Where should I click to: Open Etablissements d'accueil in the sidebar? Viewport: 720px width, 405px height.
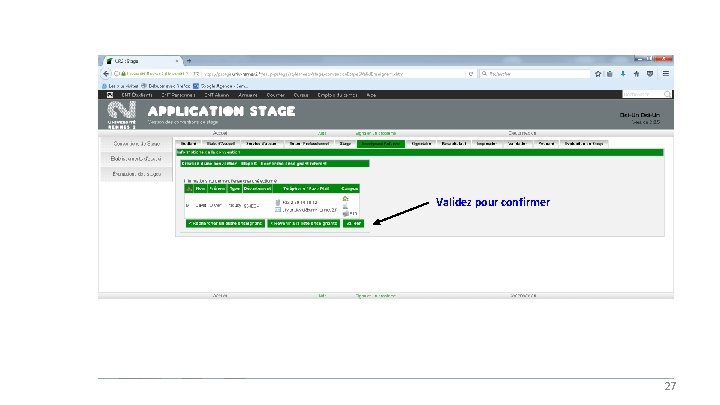(136, 159)
